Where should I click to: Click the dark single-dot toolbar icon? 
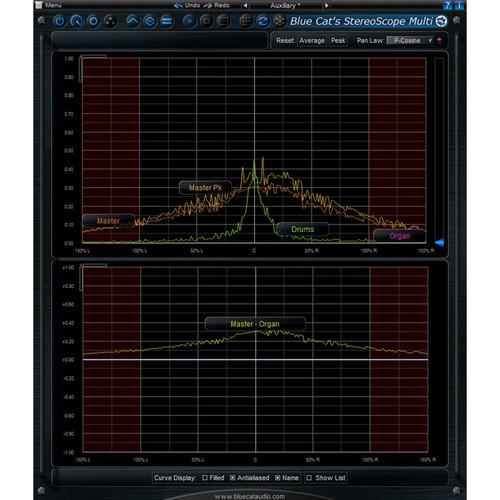click(189, 21)
